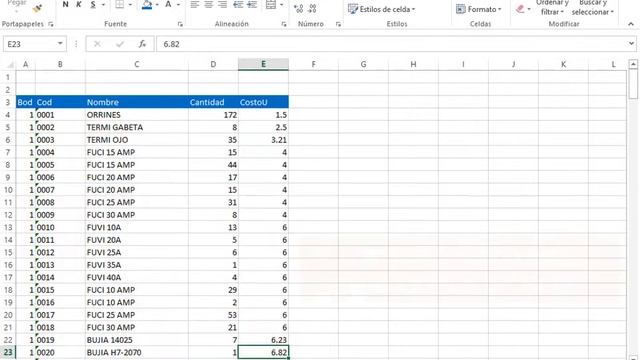Decrease indent
Viewport: 640px width, 360px height.
click(238, 5)
